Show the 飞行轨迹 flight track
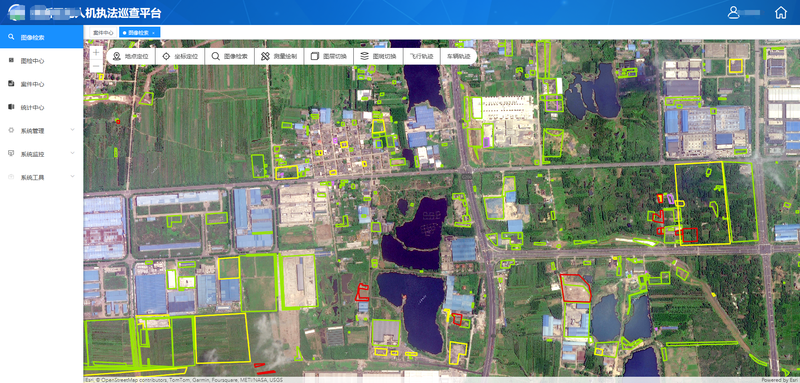This screenshot has height=383, width=800. [421, 56]
